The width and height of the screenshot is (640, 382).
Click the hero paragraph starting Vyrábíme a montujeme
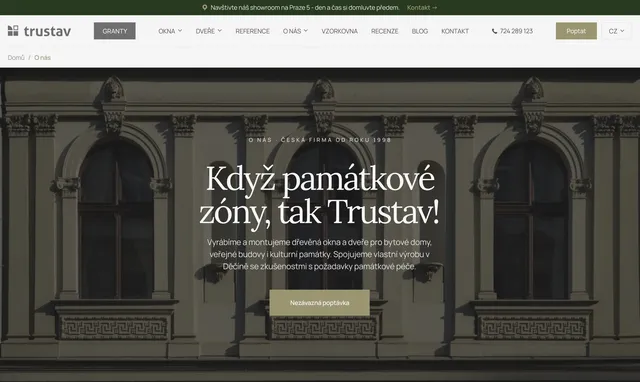point(319,254)
